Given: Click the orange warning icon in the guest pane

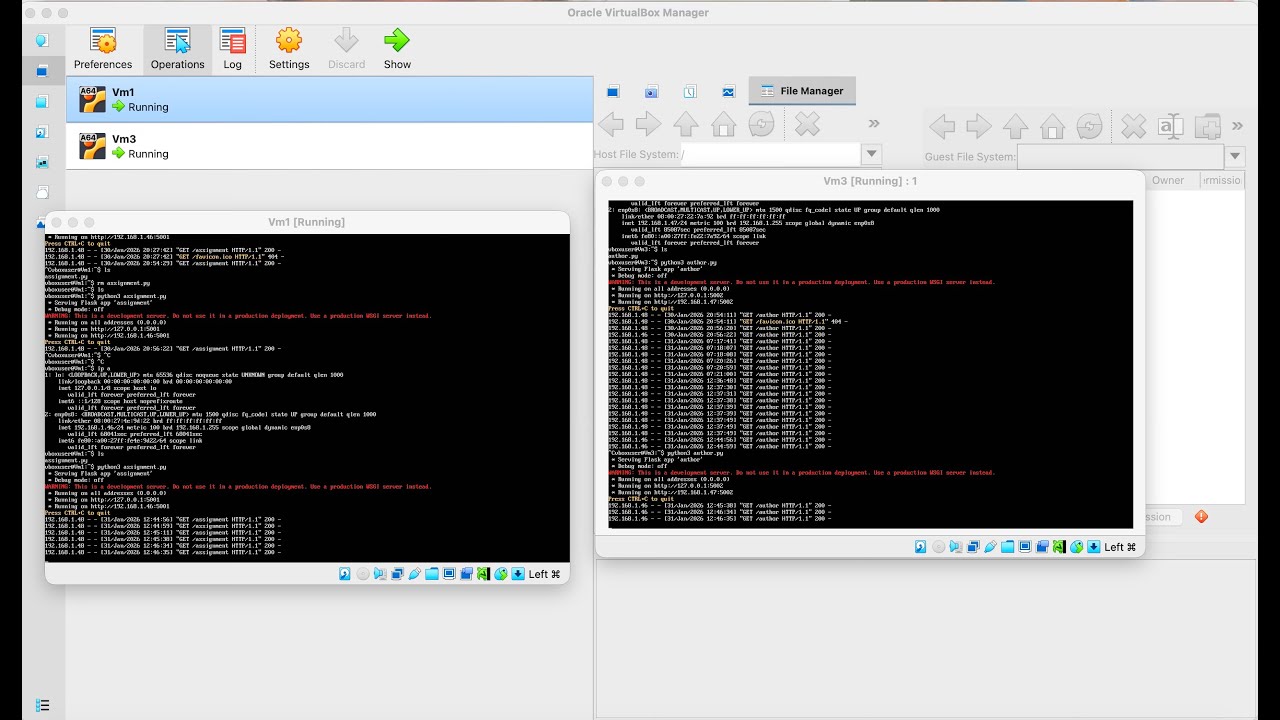Looking at the screenshot, I should click(x=1202, y=517).
